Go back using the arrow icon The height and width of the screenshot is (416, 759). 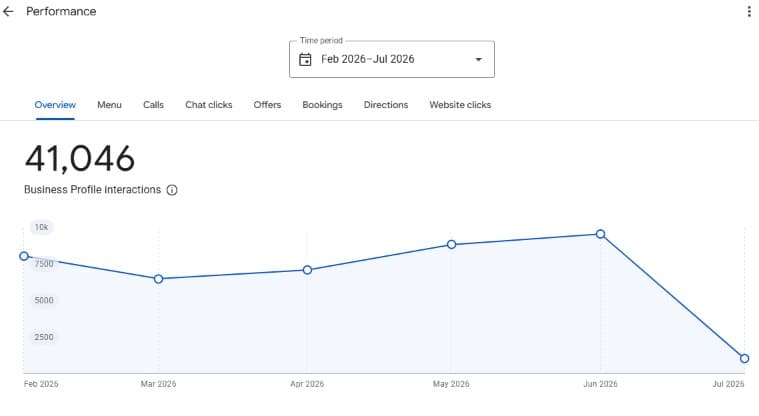point(8,11)
